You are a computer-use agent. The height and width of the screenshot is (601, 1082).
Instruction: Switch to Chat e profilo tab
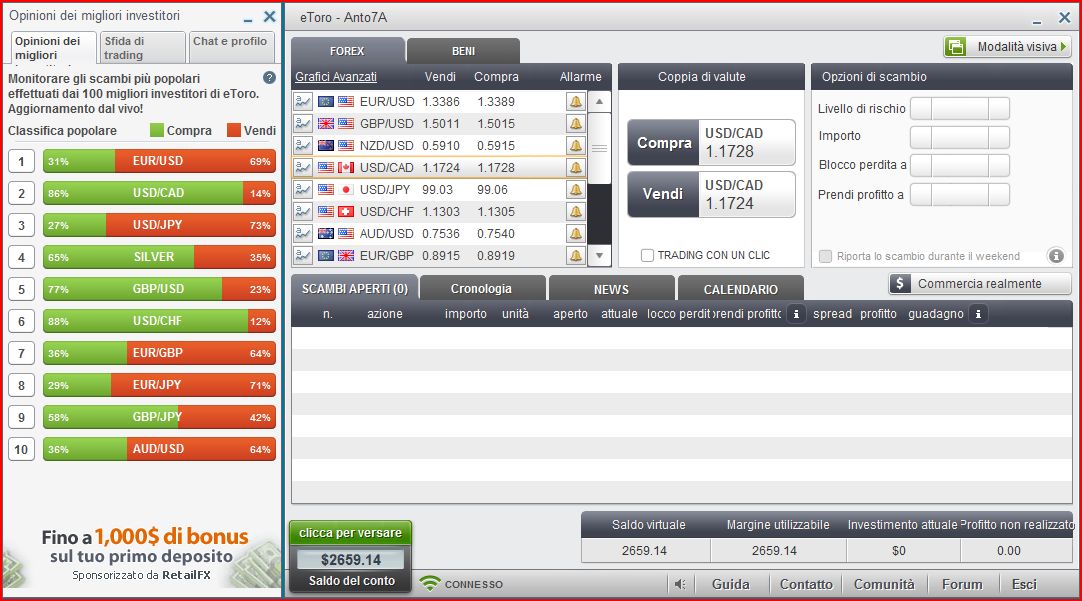pos(231,48)
